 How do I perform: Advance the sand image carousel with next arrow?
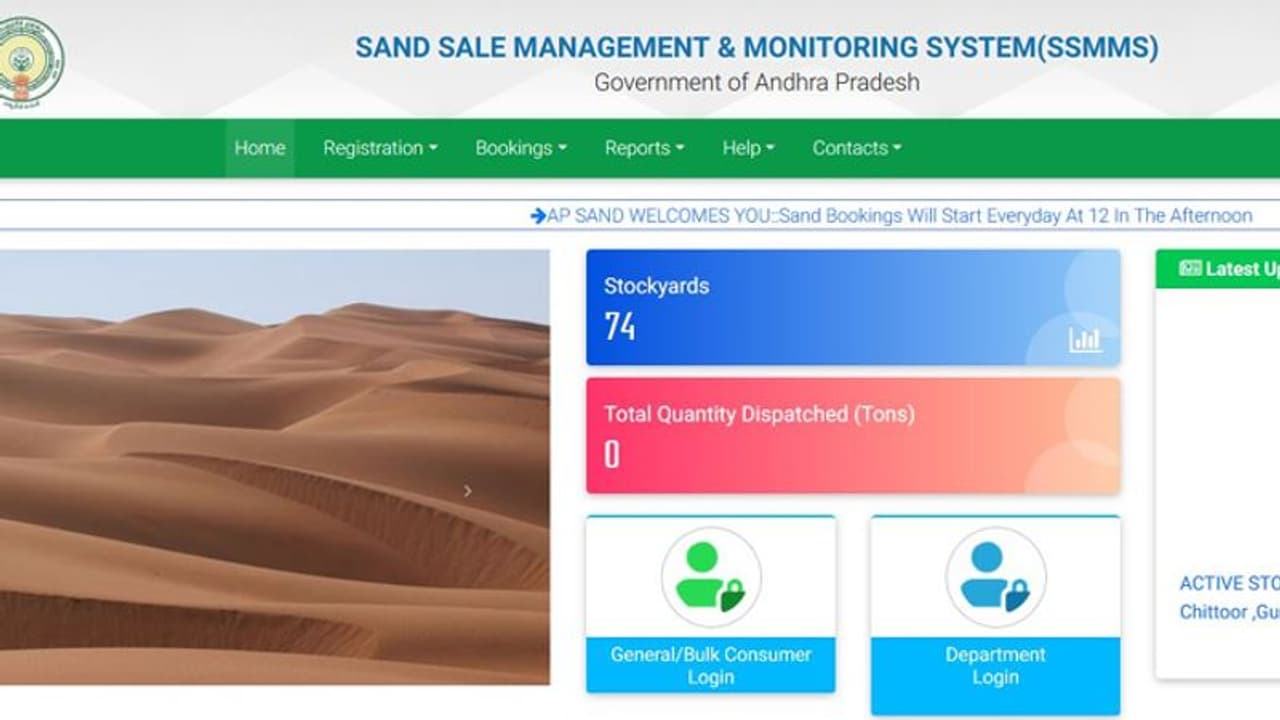pos(467,491)
